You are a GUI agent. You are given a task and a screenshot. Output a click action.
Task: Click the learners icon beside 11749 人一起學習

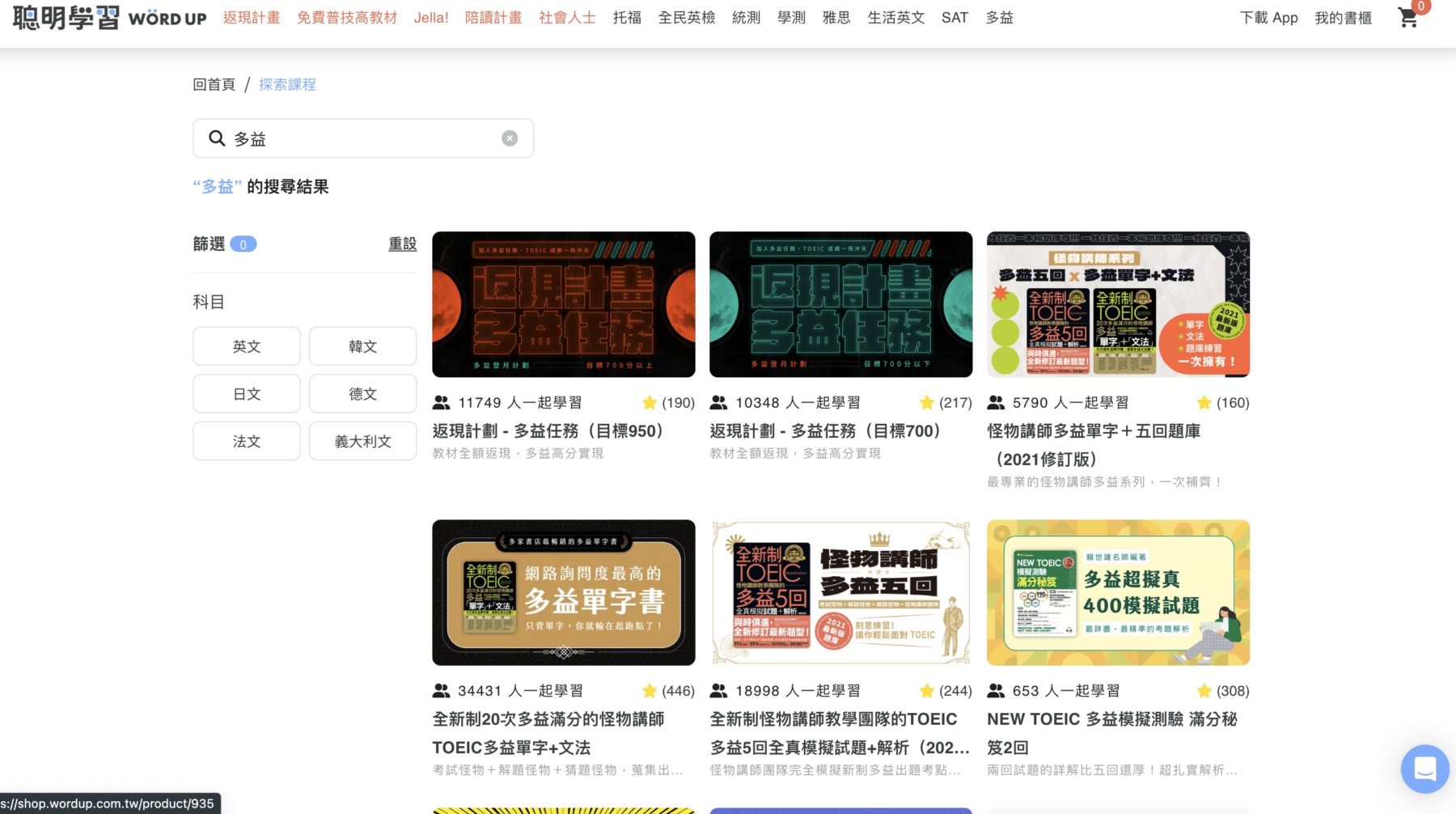click(441, 402)
